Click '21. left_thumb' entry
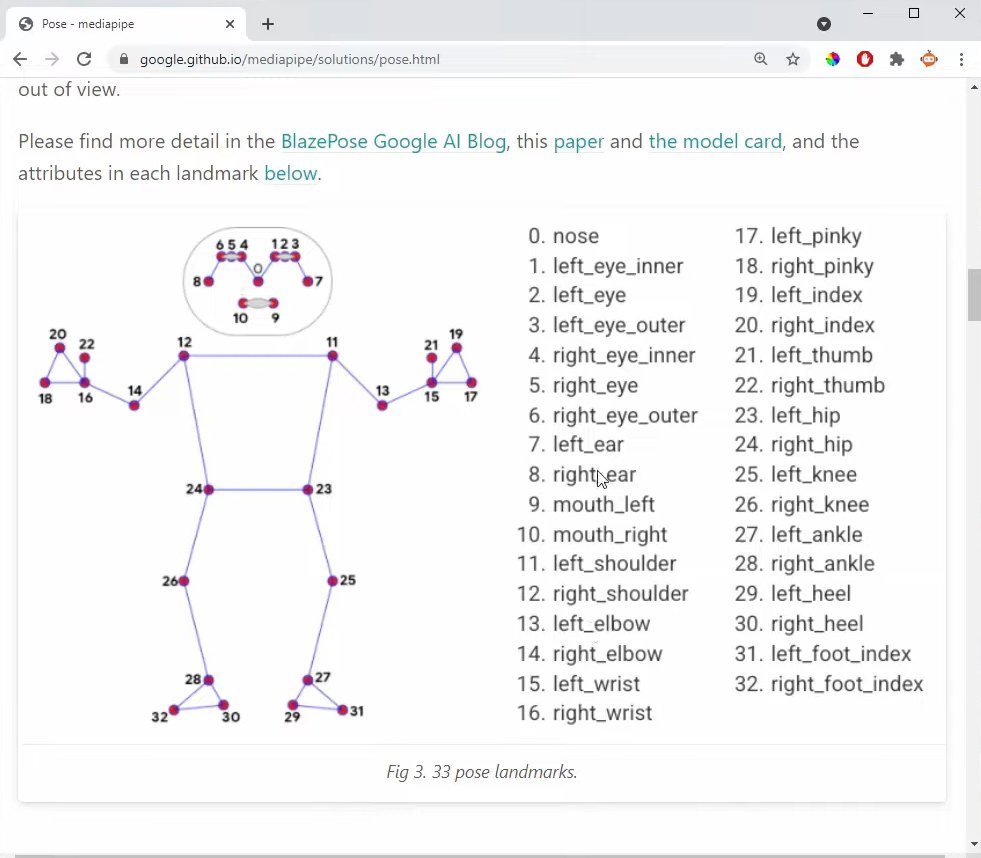Screen dimensions: 981x858 click(804, 355)
